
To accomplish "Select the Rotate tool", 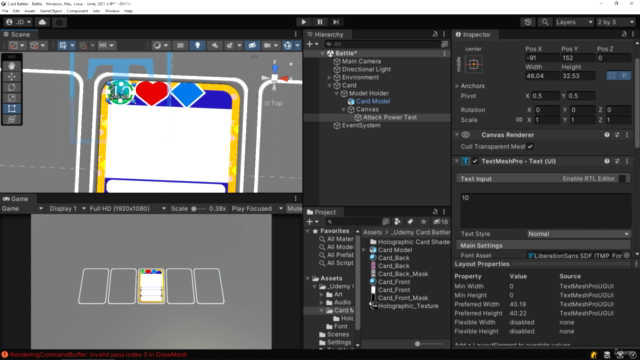I will point(11,87).
